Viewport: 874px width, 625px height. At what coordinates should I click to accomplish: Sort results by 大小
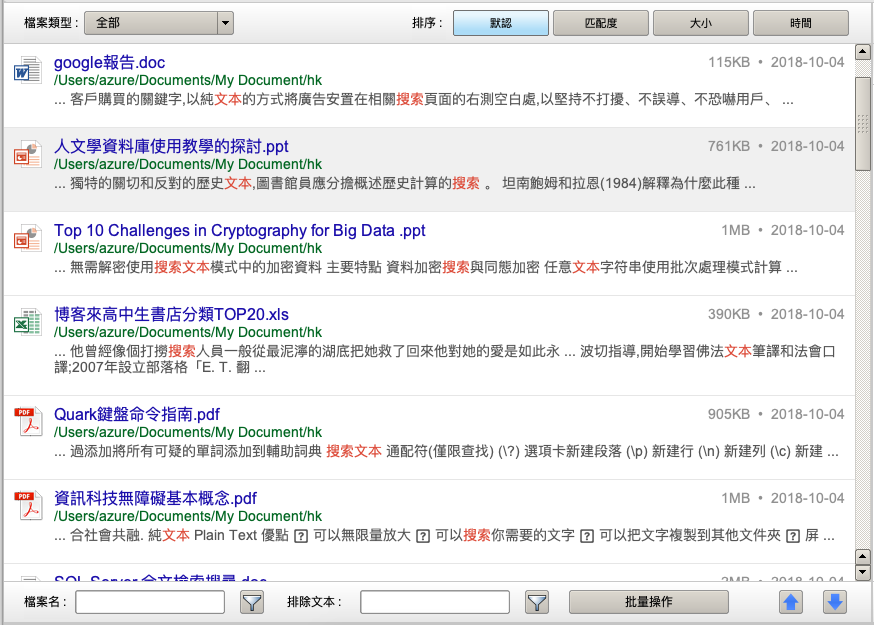click(700, 22)
